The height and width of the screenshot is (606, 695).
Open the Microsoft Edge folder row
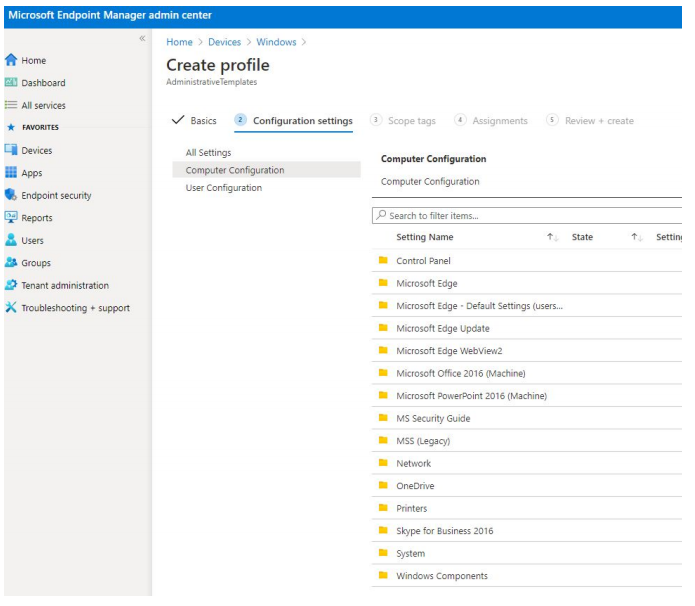pyautogui.click(x=527, y=283)
